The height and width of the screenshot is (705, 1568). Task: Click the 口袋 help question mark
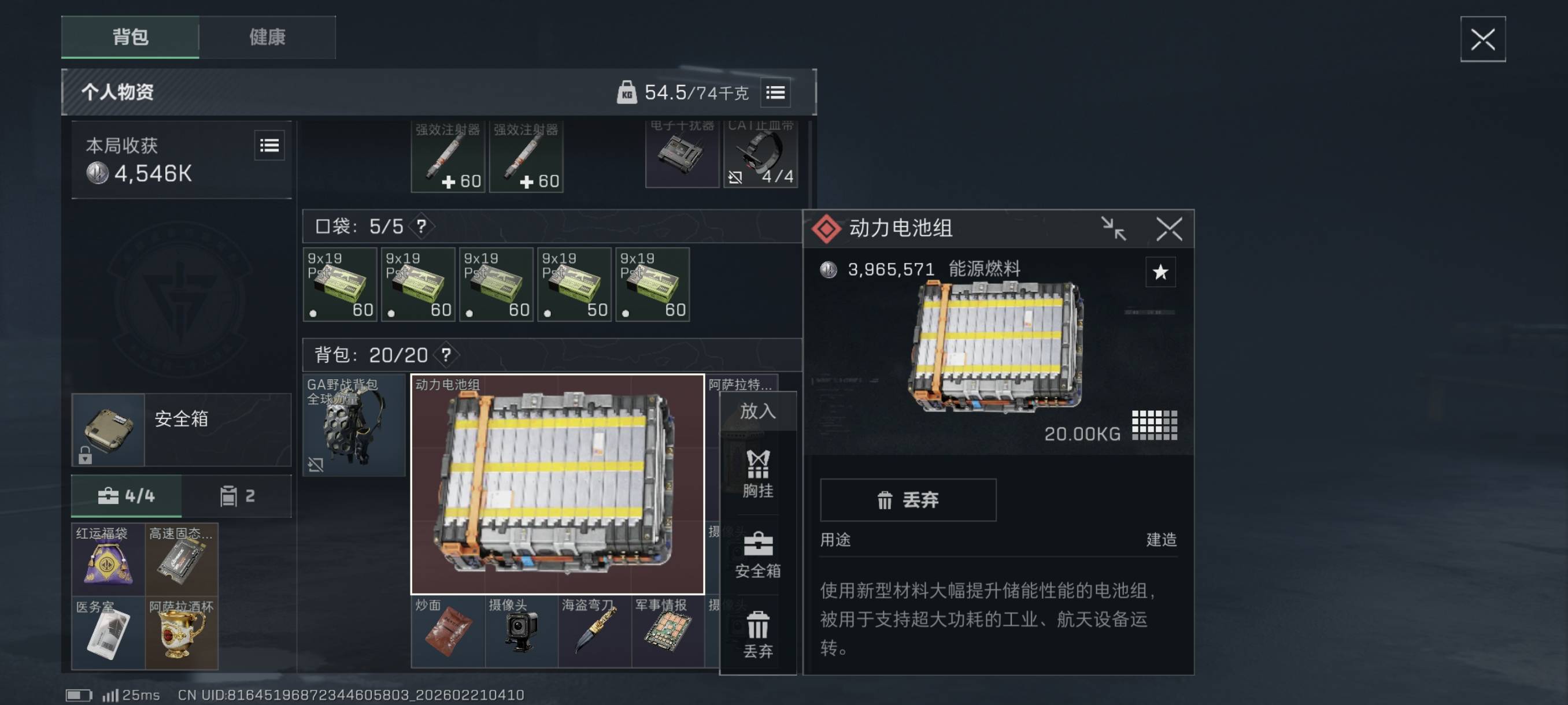pos(421,227)
